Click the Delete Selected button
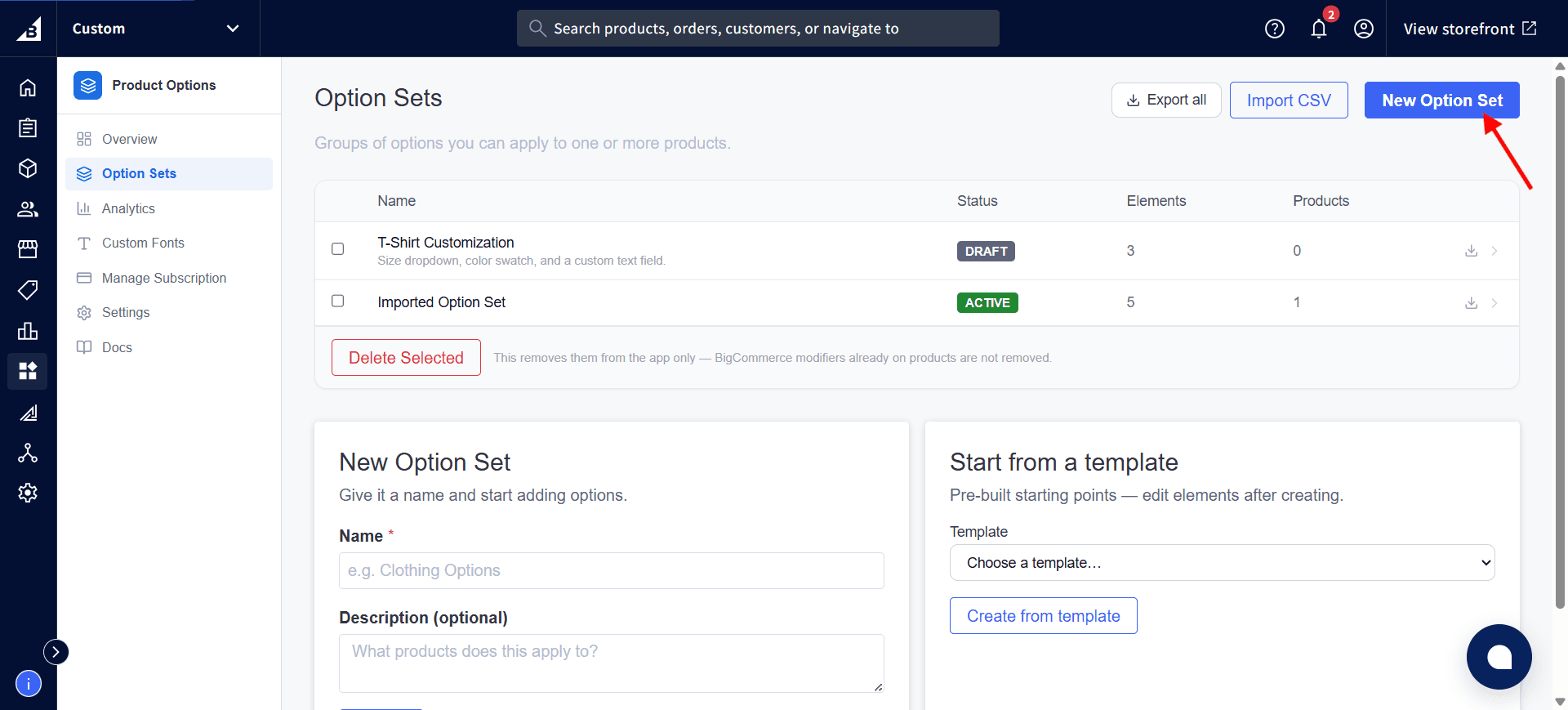The image size is (1568, 710). coord(406,358)
